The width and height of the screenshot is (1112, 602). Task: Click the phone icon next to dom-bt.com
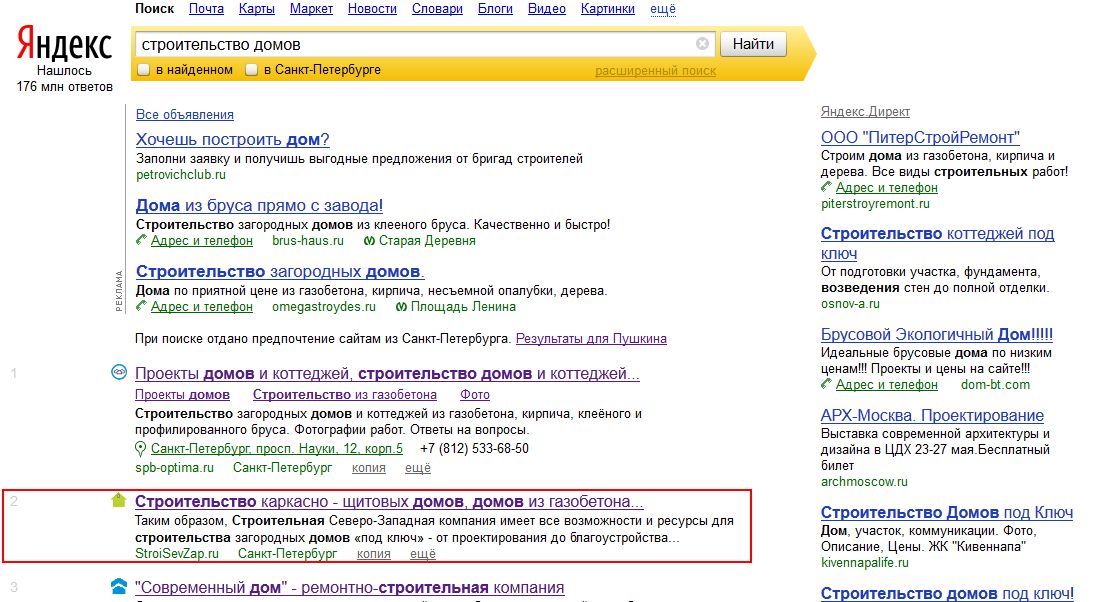826,384
